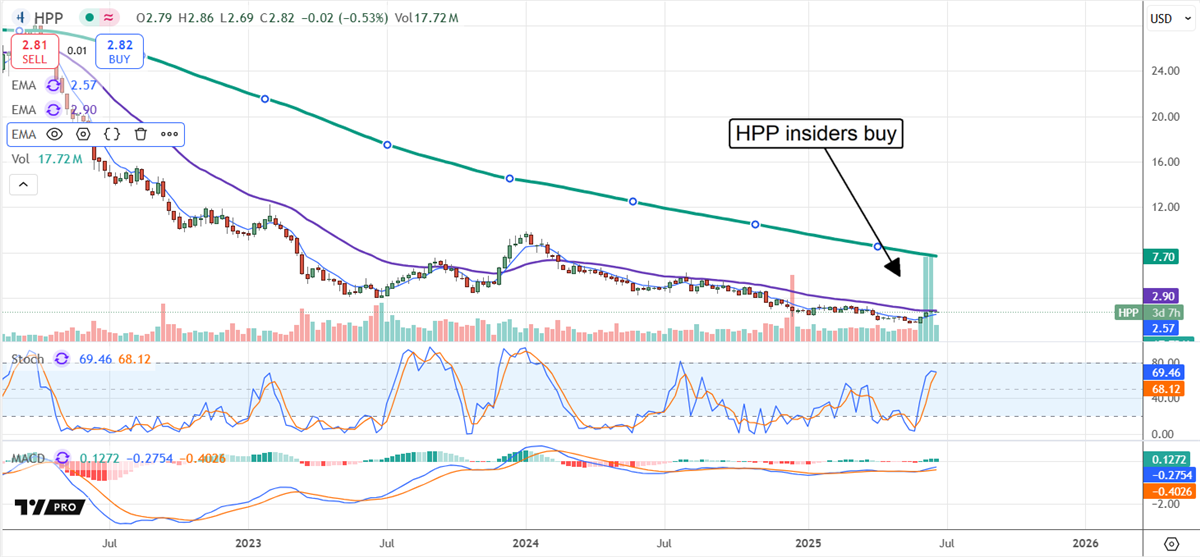Click the L2.69 low value
Screen dimensions: 1200x557
coord(237,18)
